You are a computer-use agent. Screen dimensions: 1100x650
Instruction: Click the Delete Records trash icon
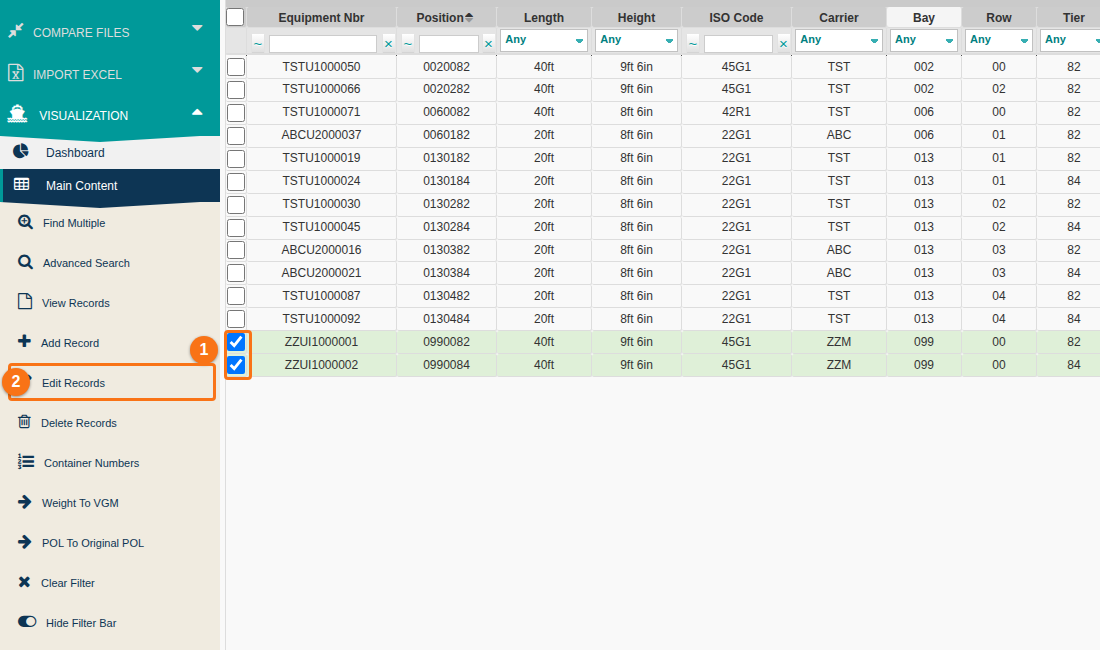point(25,421)
